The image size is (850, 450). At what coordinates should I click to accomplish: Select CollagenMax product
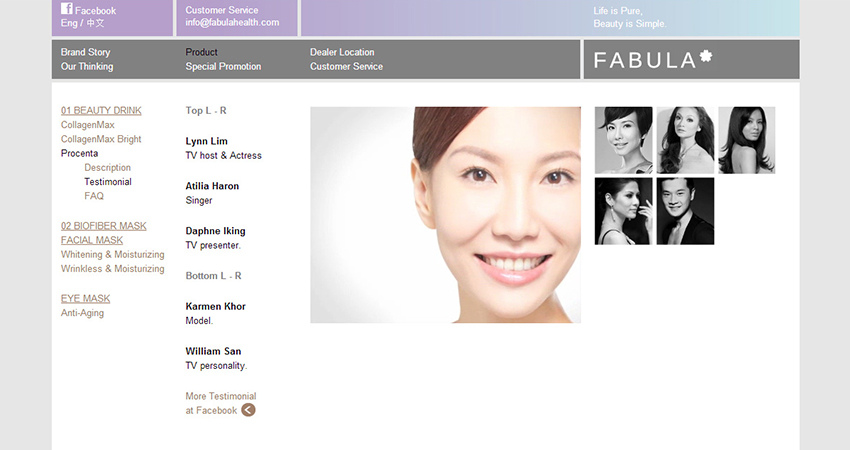click(87, 125)
